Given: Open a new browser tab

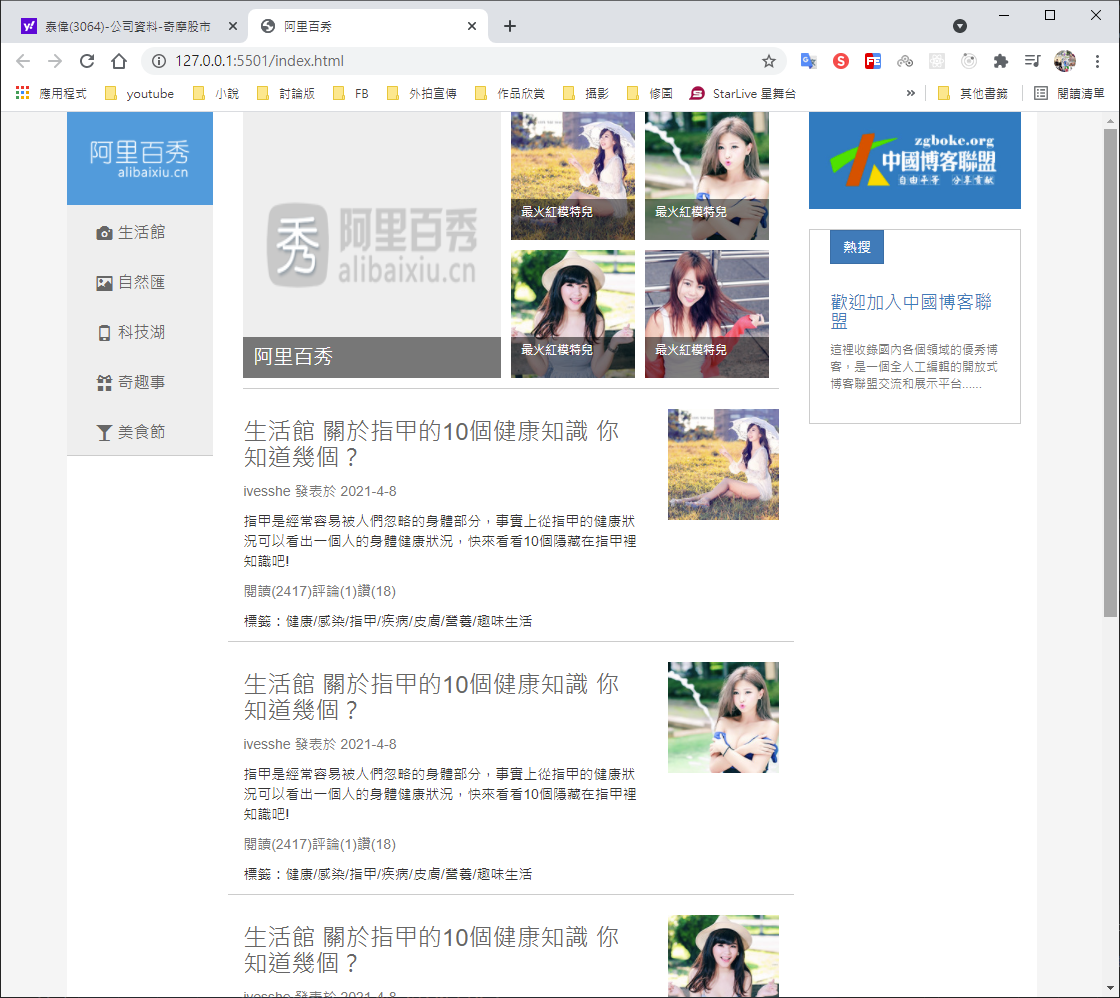Looking at the screenshot, I should click(509, 26).
